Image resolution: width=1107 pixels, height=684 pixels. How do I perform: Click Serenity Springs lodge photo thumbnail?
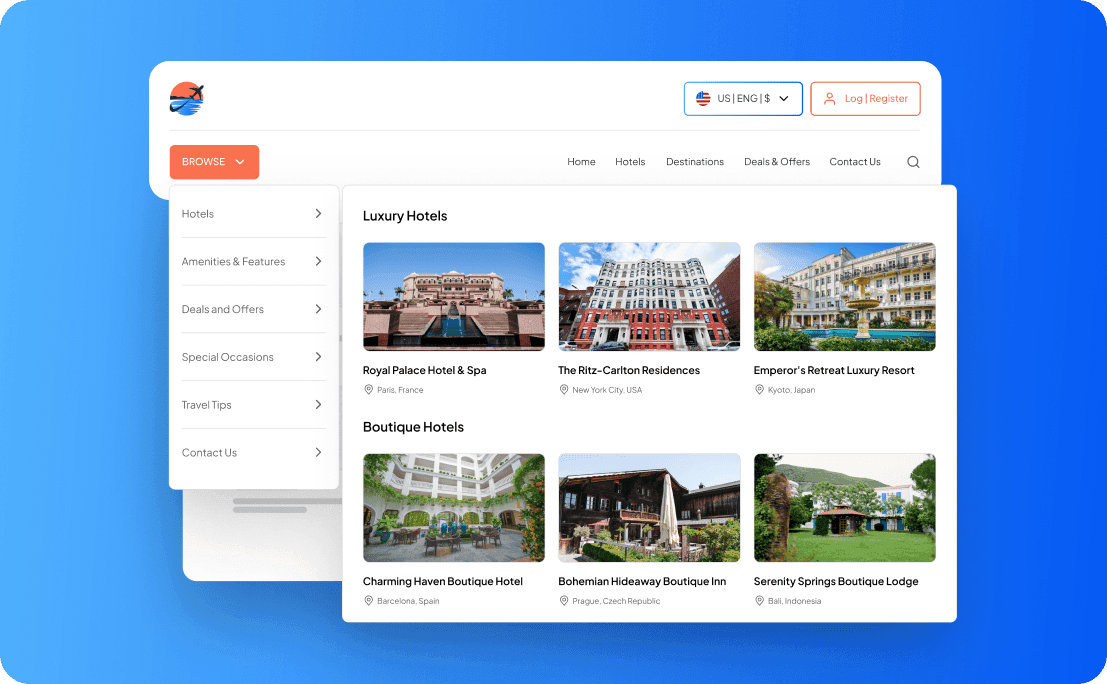click(x=844, y=508)
